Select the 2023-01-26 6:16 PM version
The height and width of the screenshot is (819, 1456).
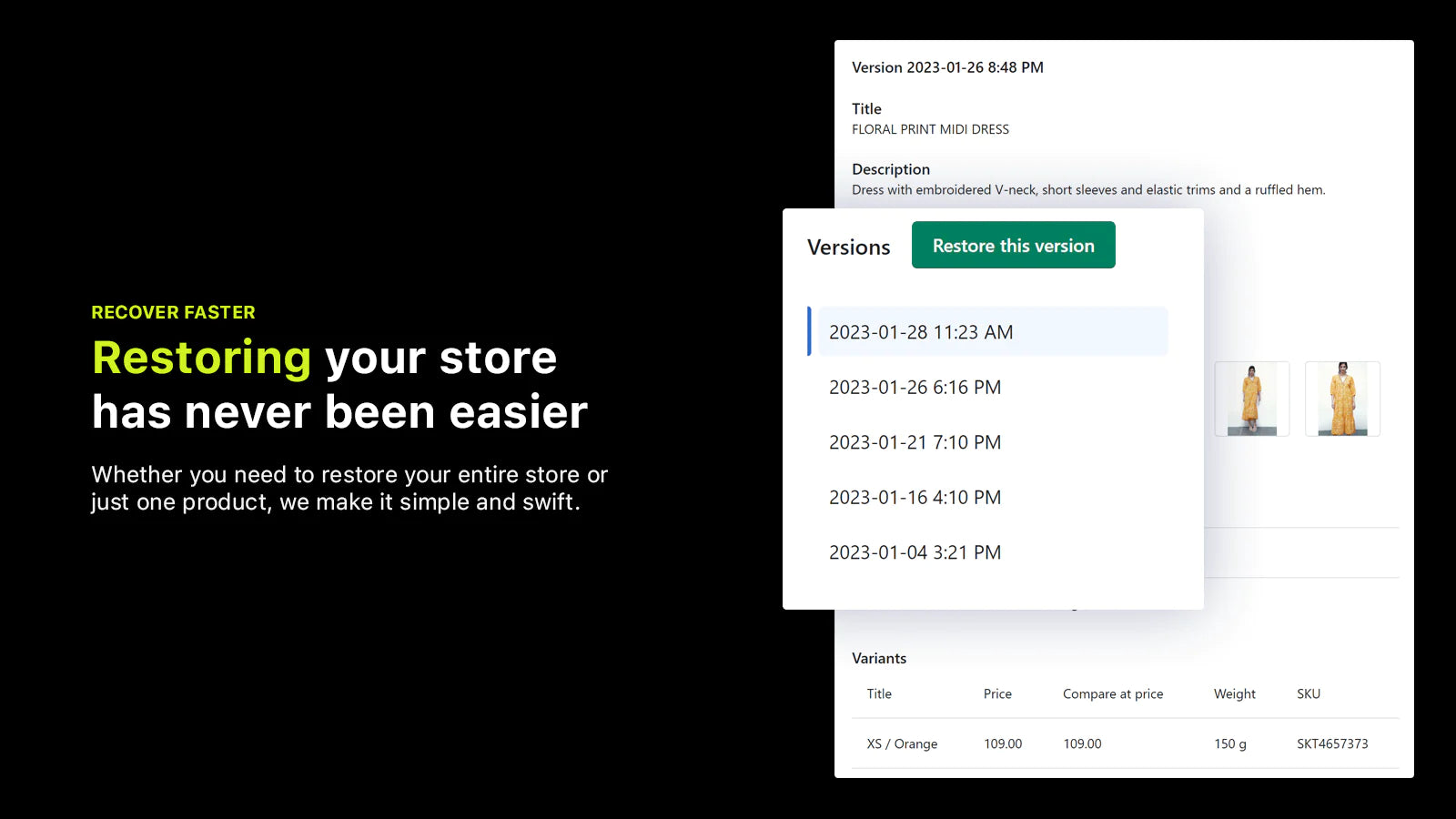[915, 387]
